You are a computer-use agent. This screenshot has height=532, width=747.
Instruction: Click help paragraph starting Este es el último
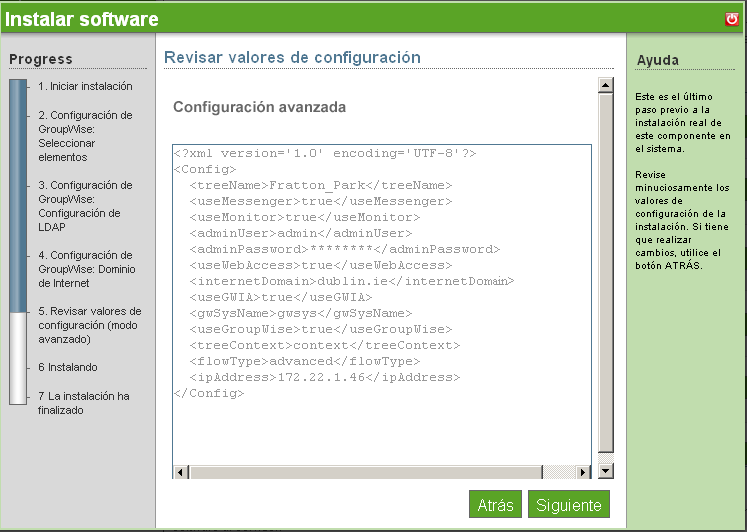point(682,122)
